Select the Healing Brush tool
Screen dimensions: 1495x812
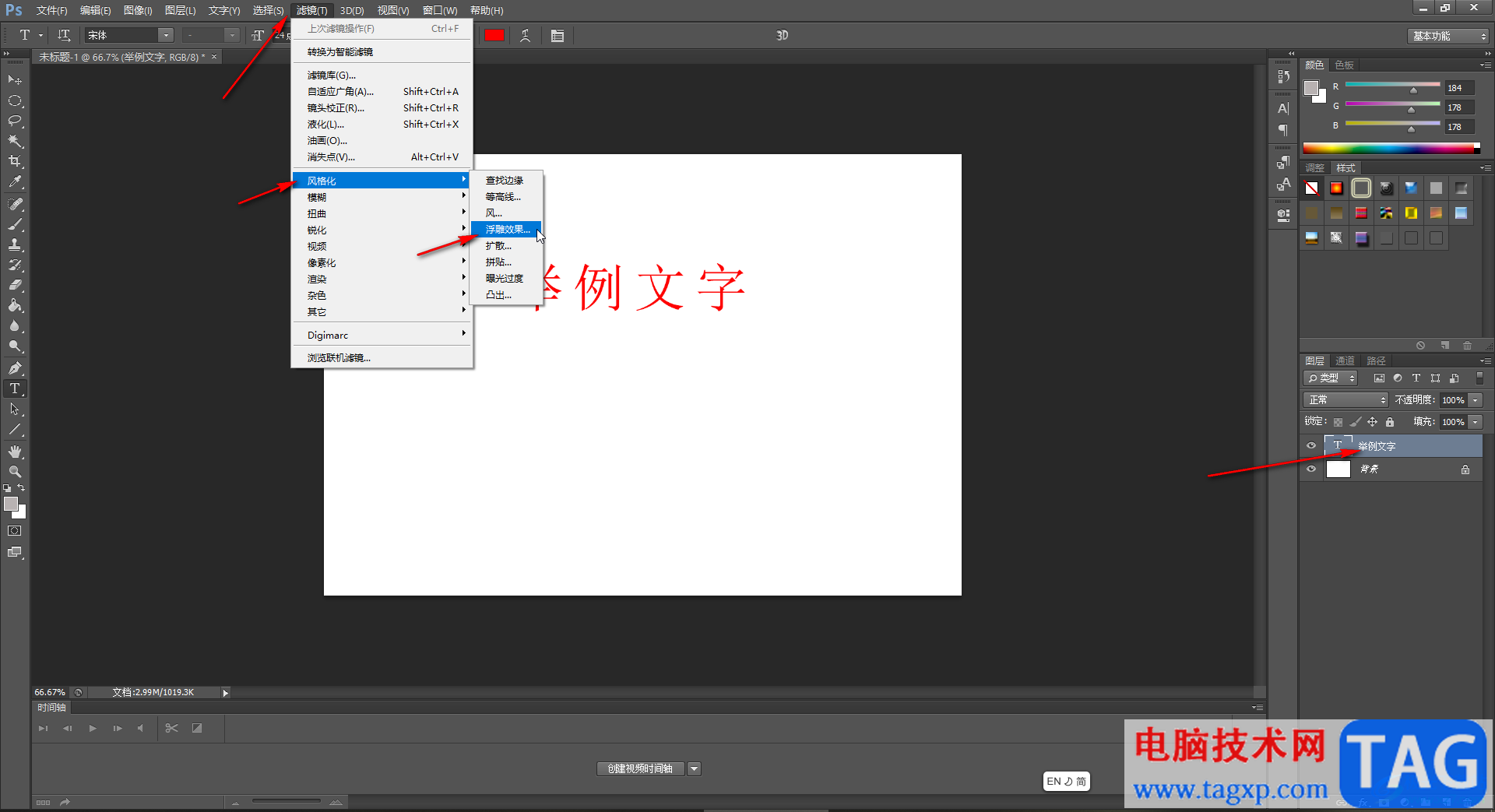pos(15,204)
